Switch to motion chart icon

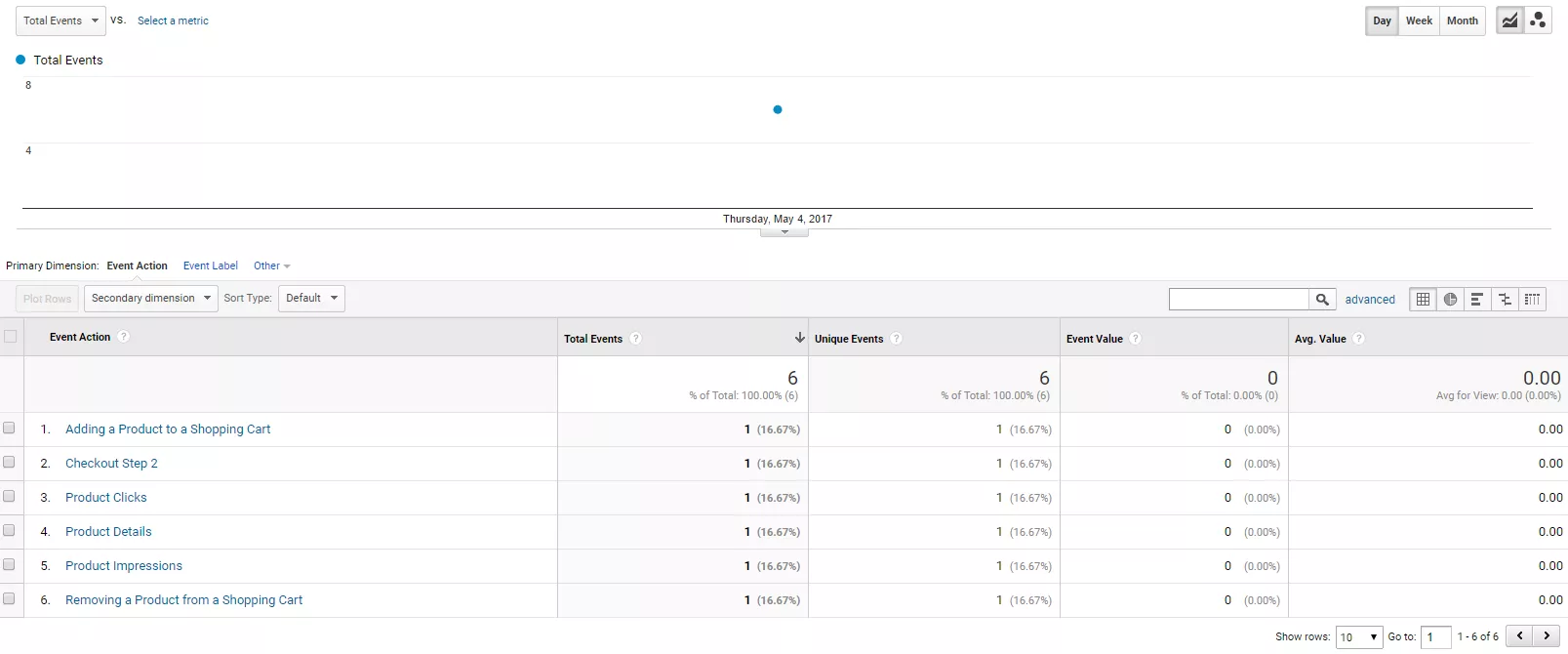pyautogui.click(x=1538, y=20)
